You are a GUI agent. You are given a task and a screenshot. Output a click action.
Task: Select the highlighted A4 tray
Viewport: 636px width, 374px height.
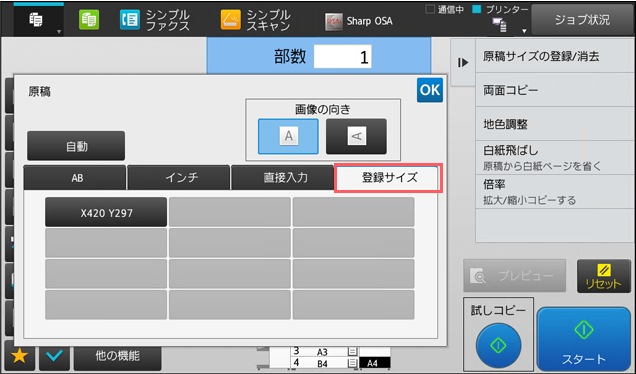(x=375, y=363)
